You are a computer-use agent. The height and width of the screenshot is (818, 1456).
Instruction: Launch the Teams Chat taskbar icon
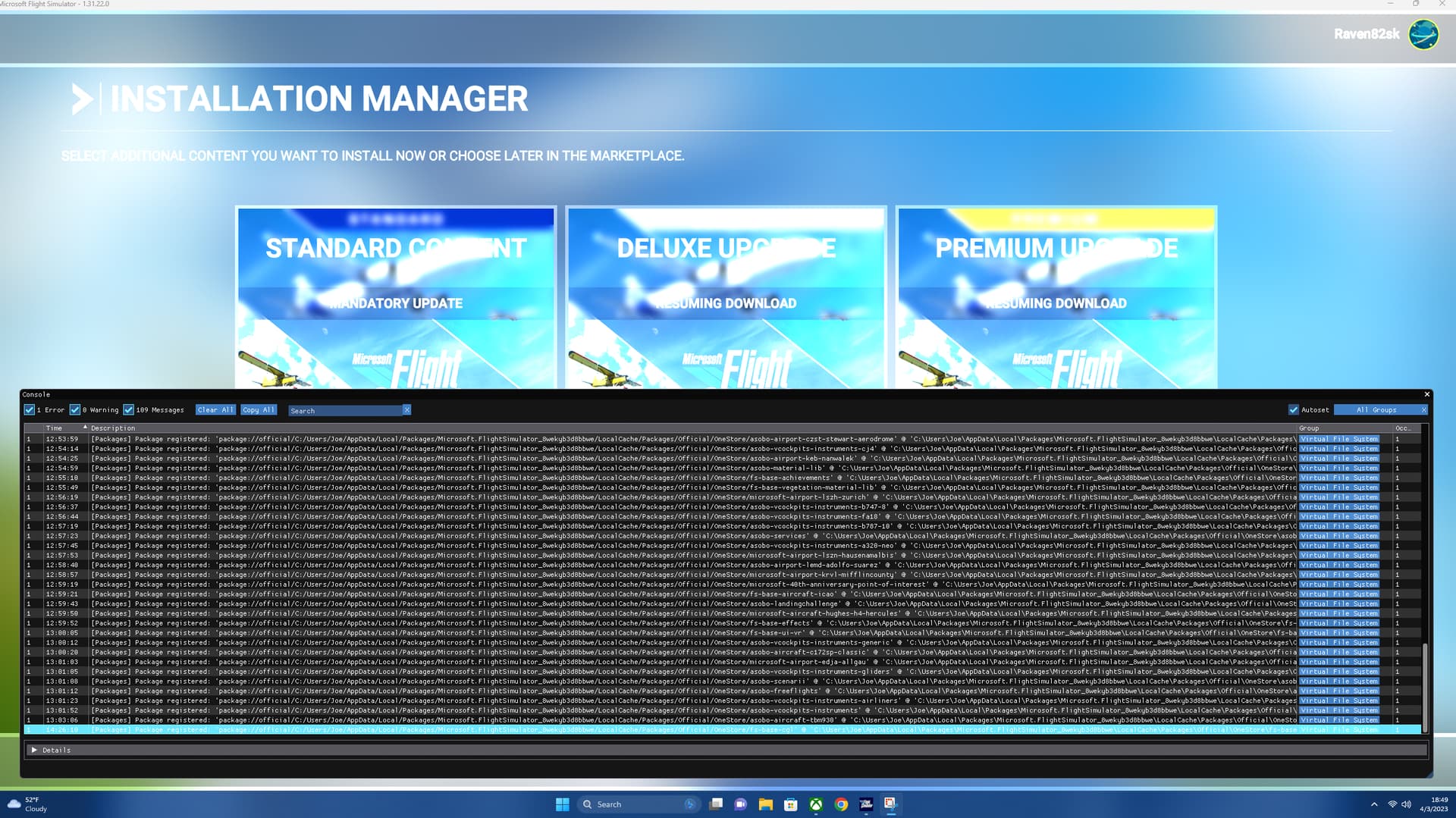point(741,804)
